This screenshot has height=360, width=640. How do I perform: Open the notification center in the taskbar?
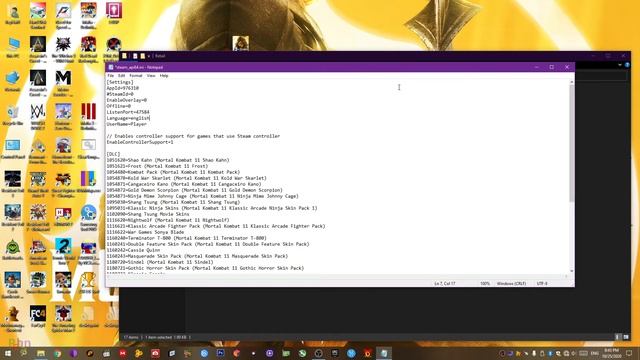(x=629, y=353)
